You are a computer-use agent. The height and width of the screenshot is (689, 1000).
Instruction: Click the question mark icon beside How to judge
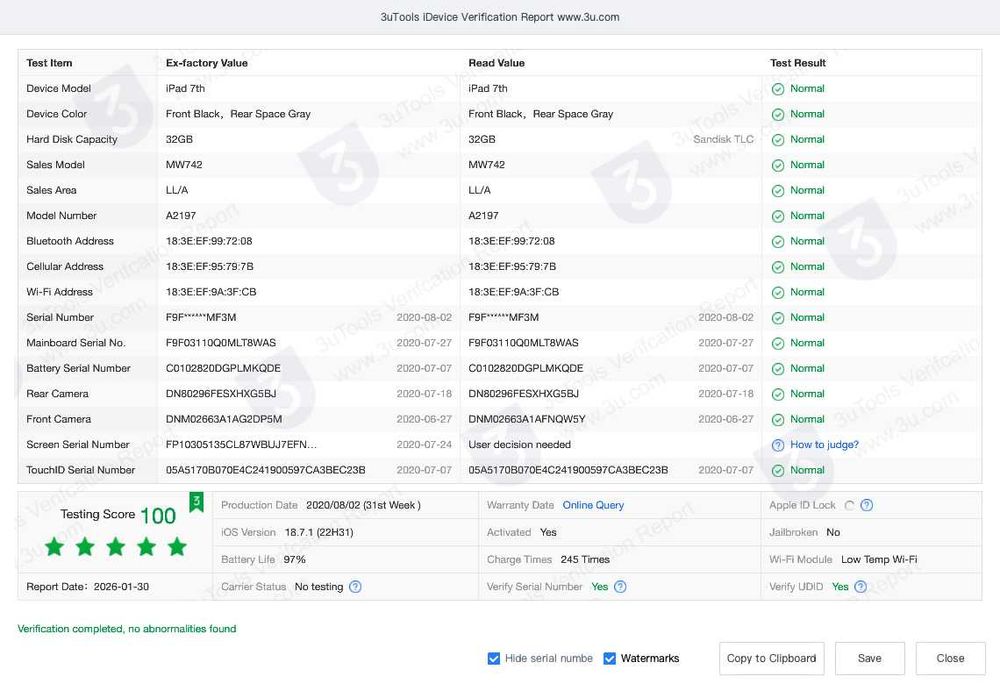coord(777,445)
